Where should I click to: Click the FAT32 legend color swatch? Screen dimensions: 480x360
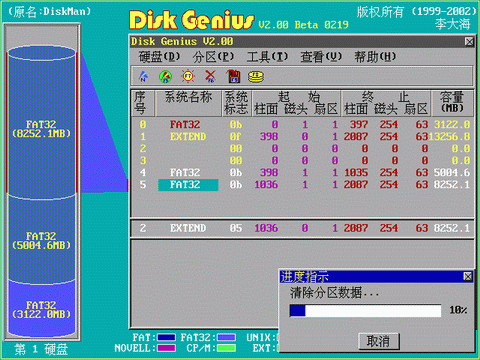point(226,338)
